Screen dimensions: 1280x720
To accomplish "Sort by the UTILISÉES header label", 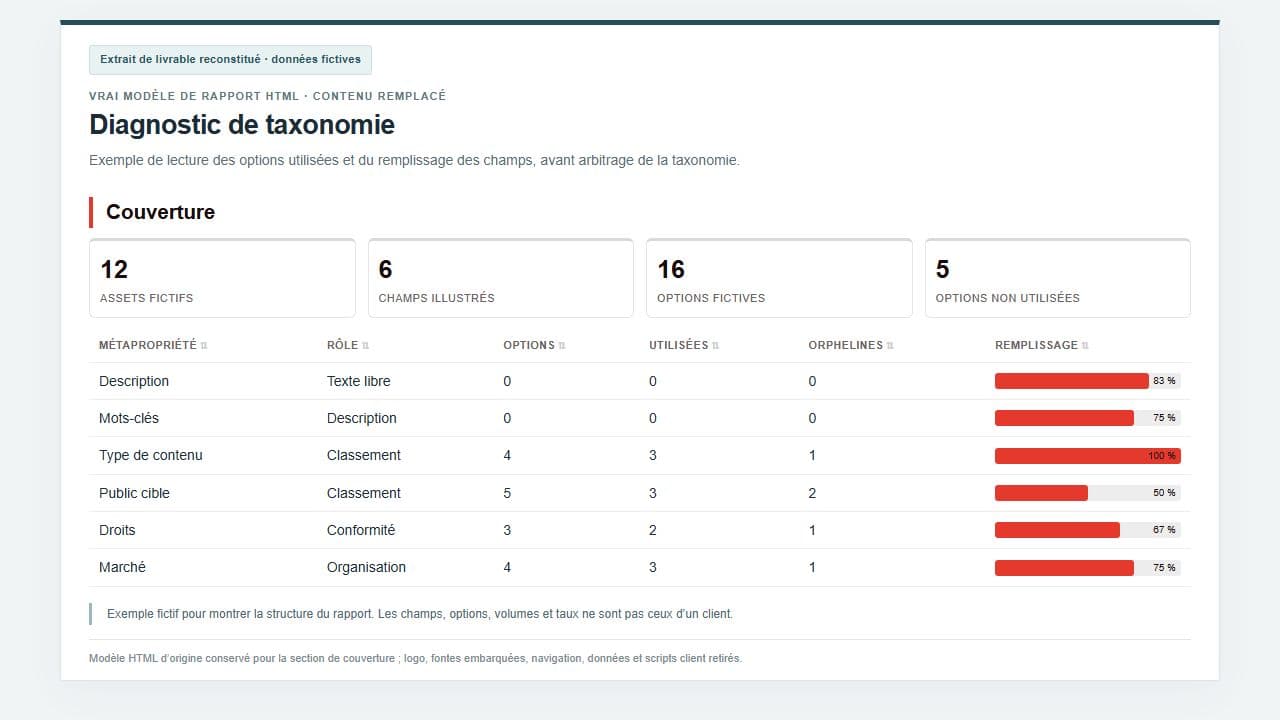I will (678, 345).
